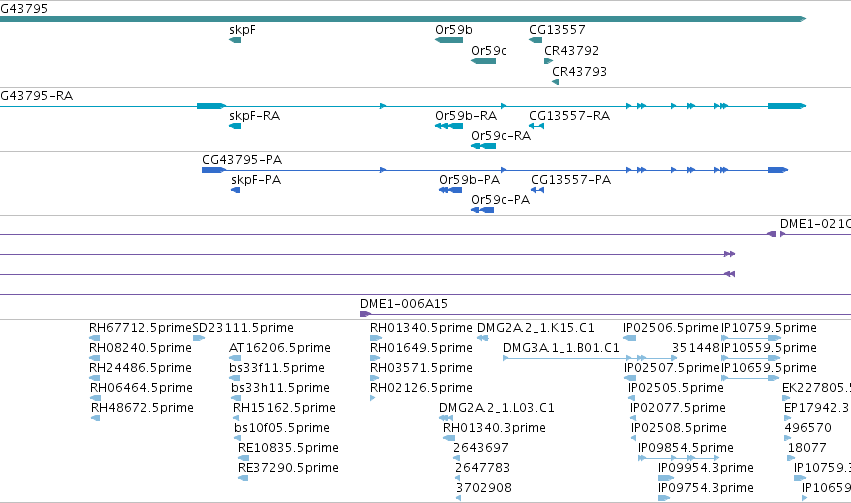Image resolution: width=851 pixels, height=503 pixels.
Task: Select the RH15162.5prime EST label
Action: 284,408
